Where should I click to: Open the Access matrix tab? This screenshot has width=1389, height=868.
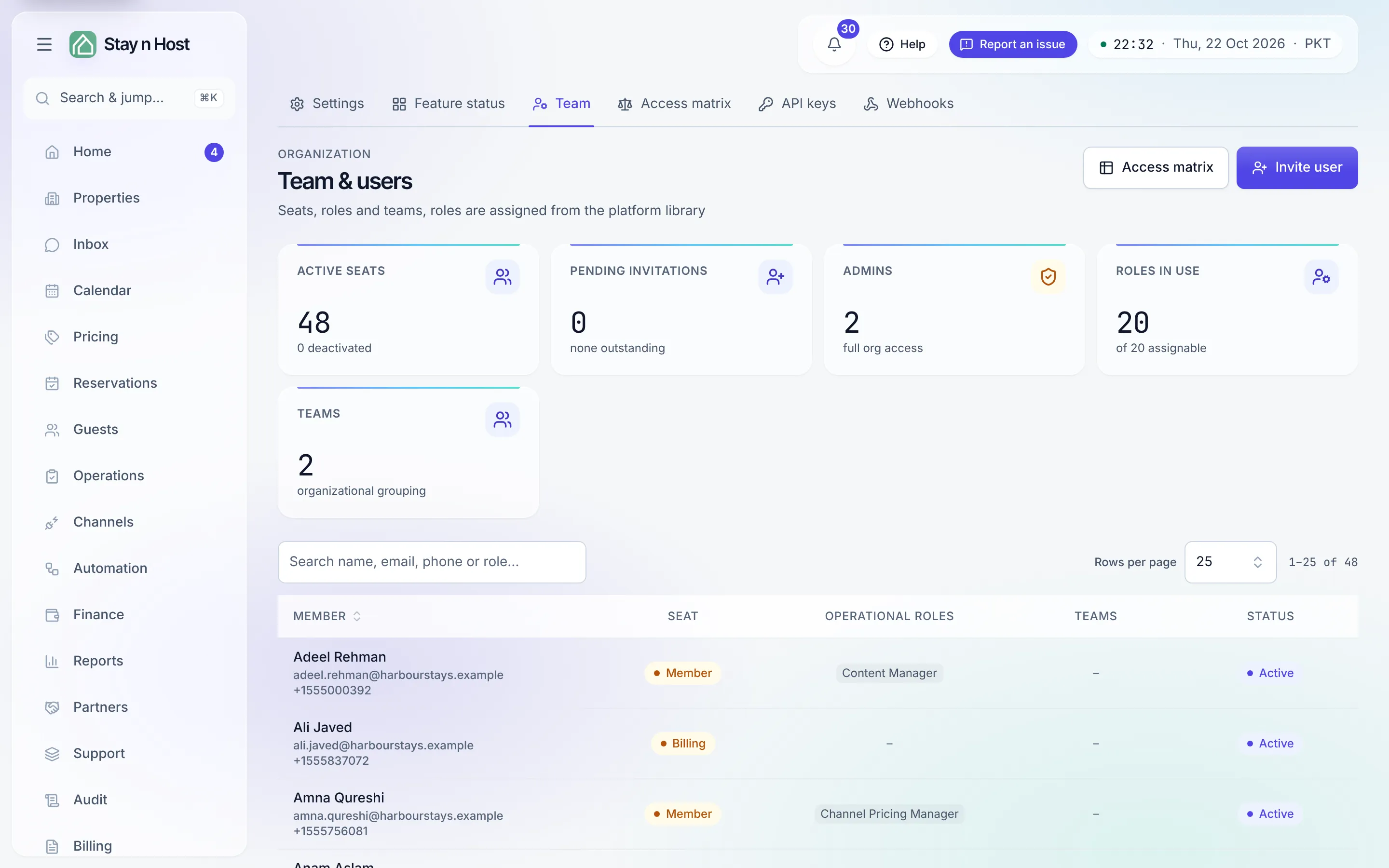(674, 104)
